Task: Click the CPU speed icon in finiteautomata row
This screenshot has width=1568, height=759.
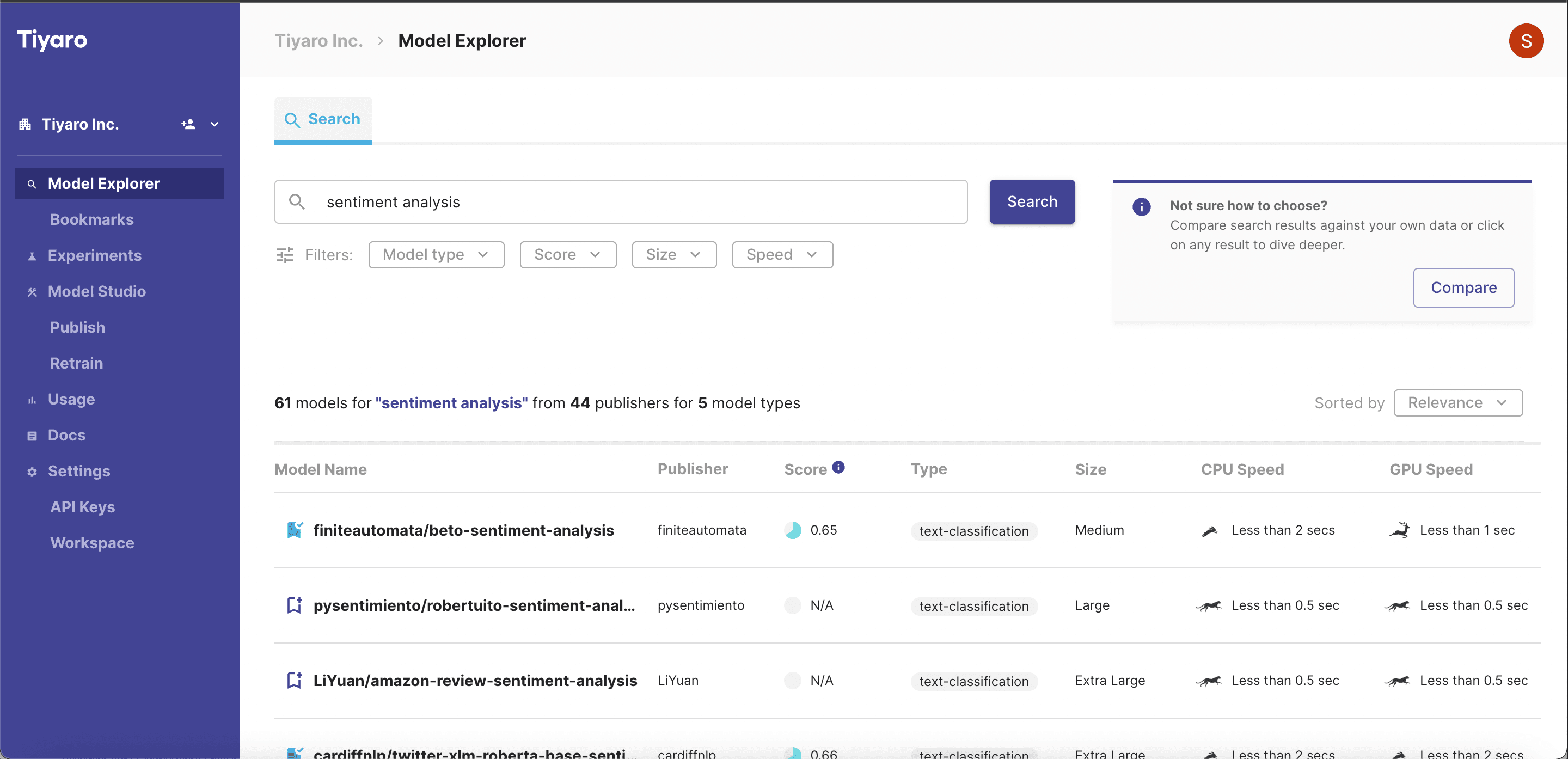Action: coord(1209,531)
